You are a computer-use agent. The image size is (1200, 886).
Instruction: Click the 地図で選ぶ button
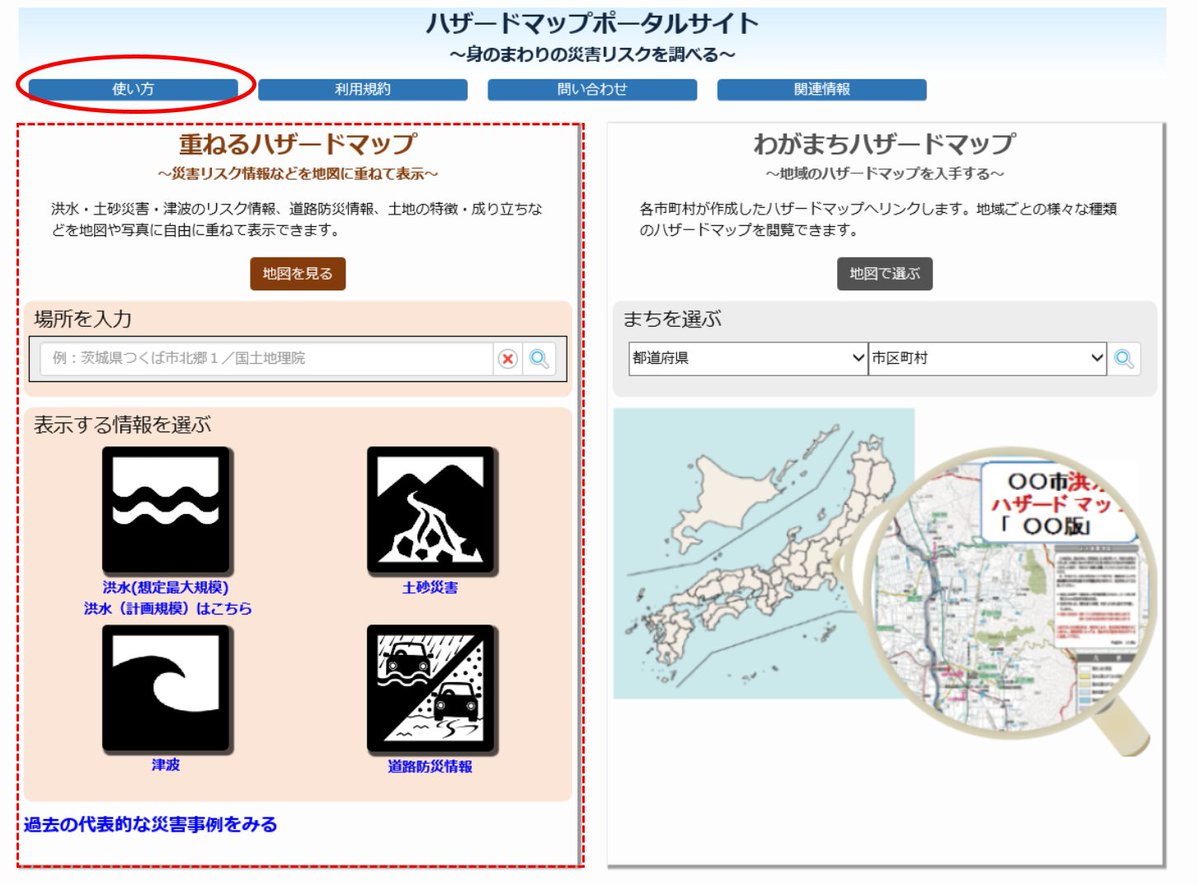point(885,273)
